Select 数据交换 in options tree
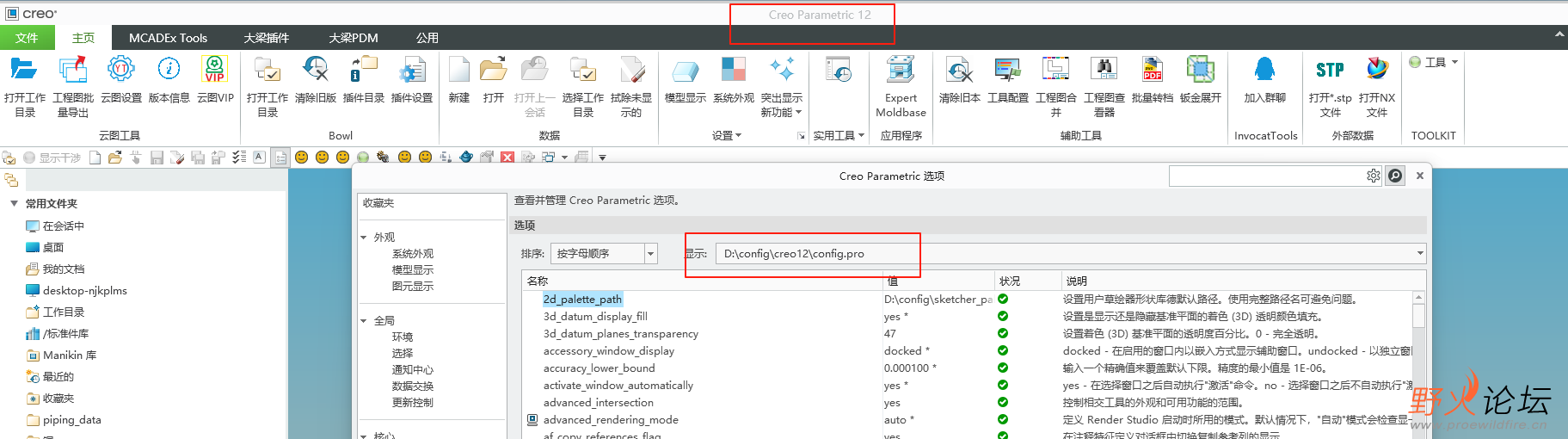 tap(413, 386)
